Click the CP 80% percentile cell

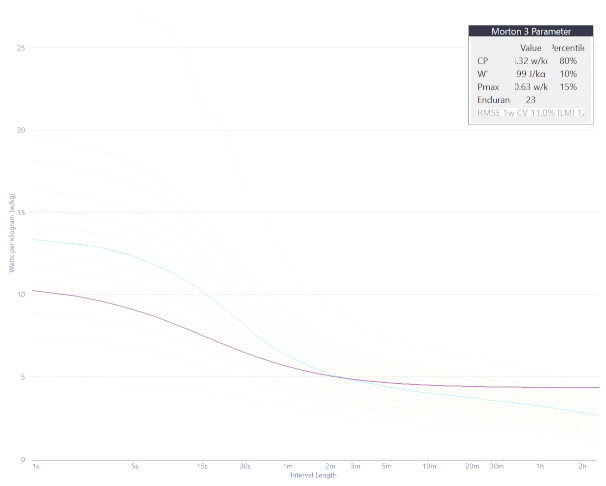coord(568,61)
